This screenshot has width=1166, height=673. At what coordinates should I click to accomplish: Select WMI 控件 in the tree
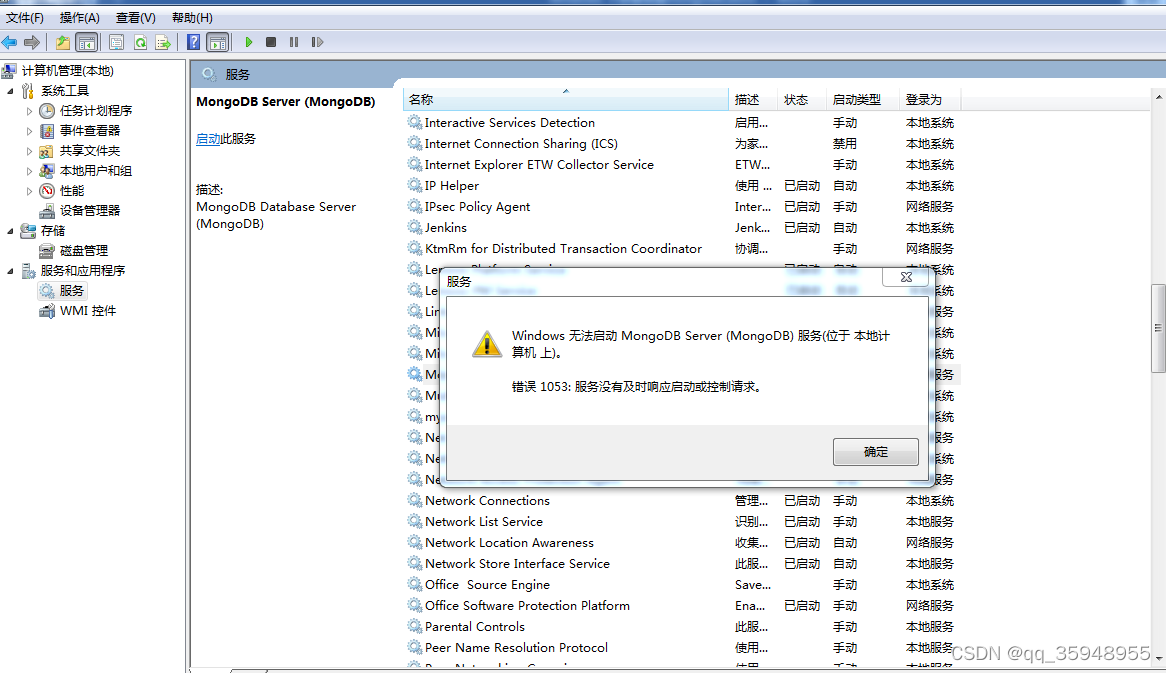[x=88, y=311]
